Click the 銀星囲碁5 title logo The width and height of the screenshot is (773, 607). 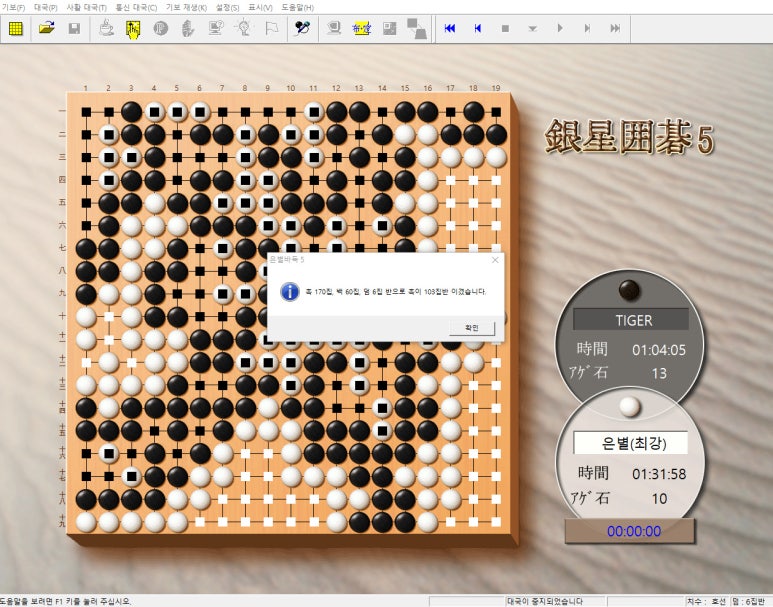(x=629, y=137)
